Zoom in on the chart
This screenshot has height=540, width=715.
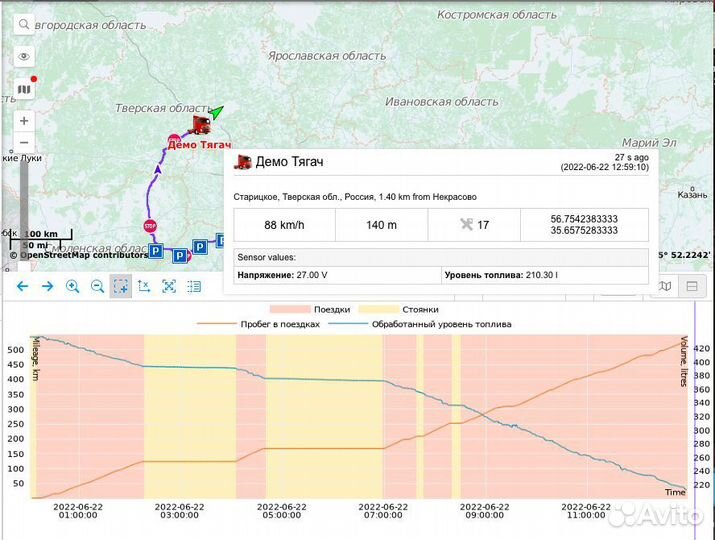coord(72,286)
